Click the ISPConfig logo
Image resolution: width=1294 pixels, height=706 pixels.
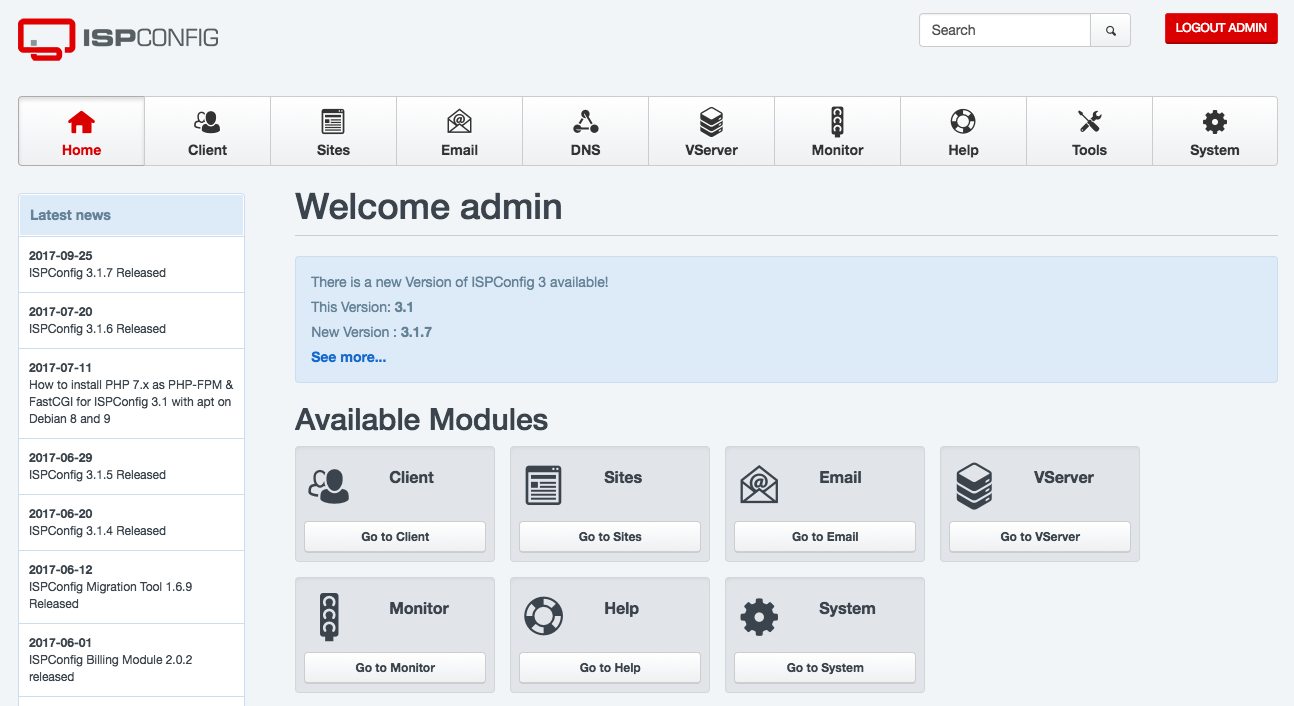point(118,38)
